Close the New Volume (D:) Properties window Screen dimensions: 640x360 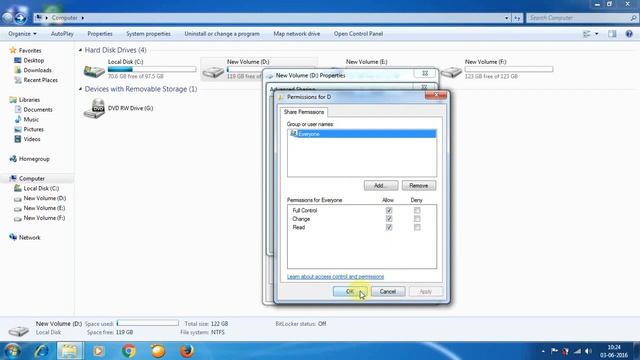tap(425, 73)
